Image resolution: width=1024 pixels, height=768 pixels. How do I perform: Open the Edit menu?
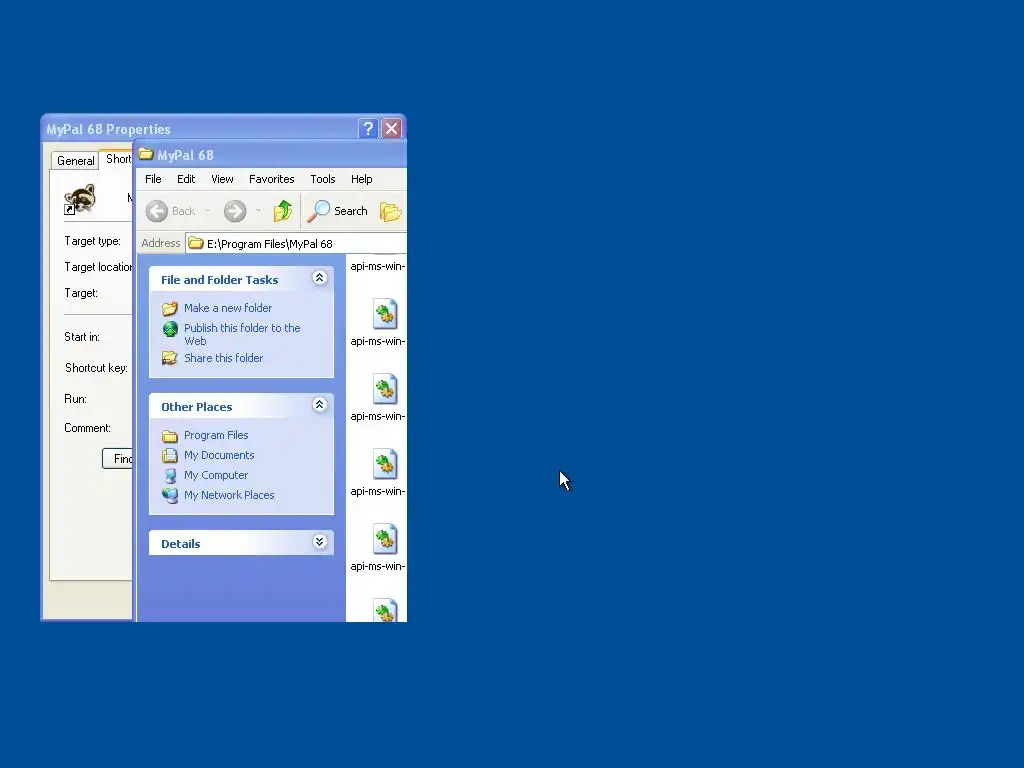tap(185, 179)
